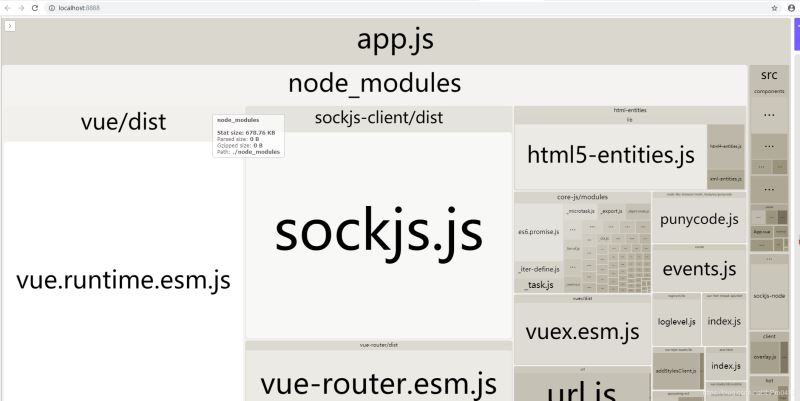The image size is (800, 401).
Task: Open the browser profile avatar icon
Action: pos(791,8)
